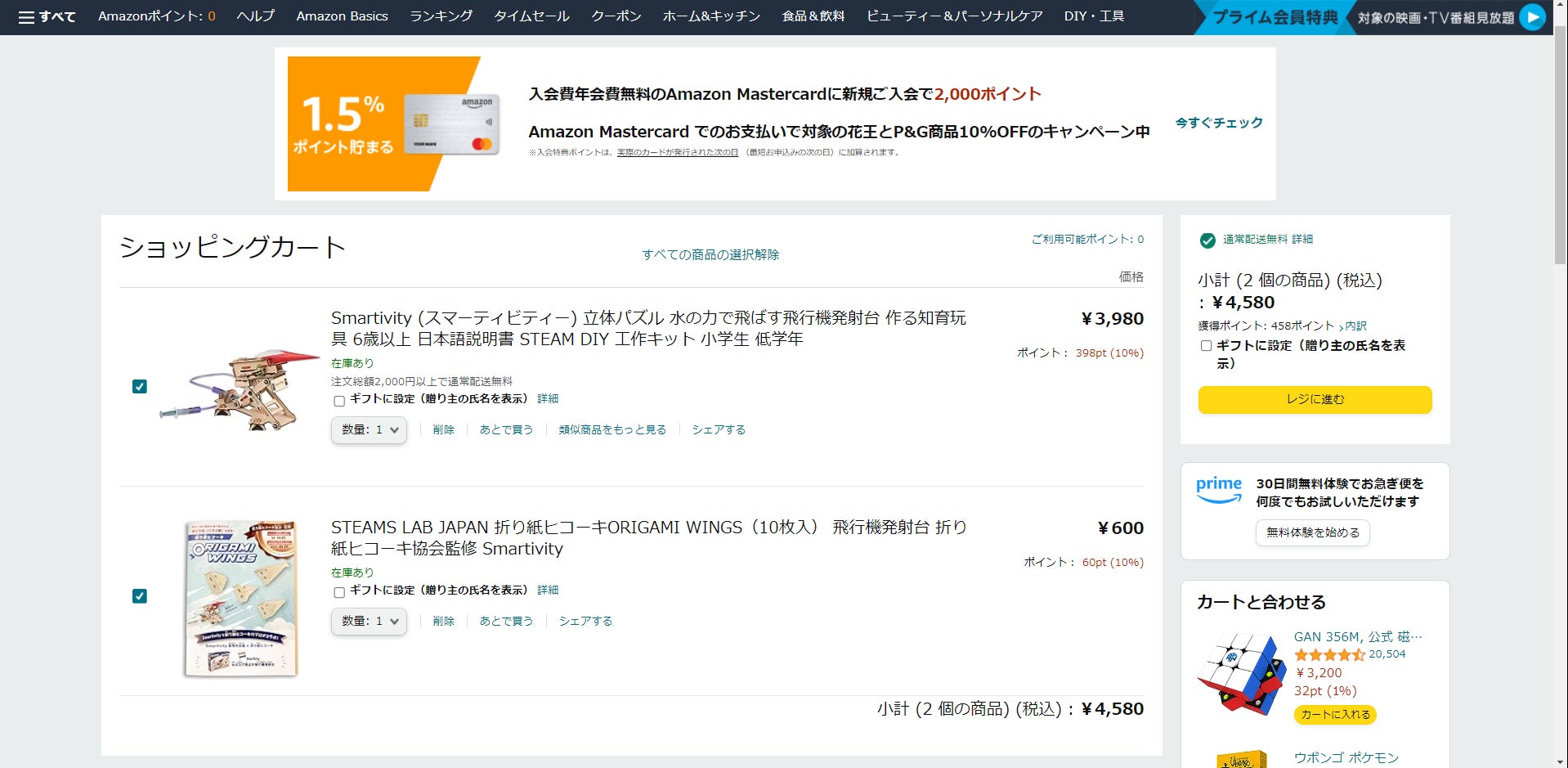Share the ORIGAMI WINGS item
This screenshot has height=768, width=1568.
coord(585,622)
